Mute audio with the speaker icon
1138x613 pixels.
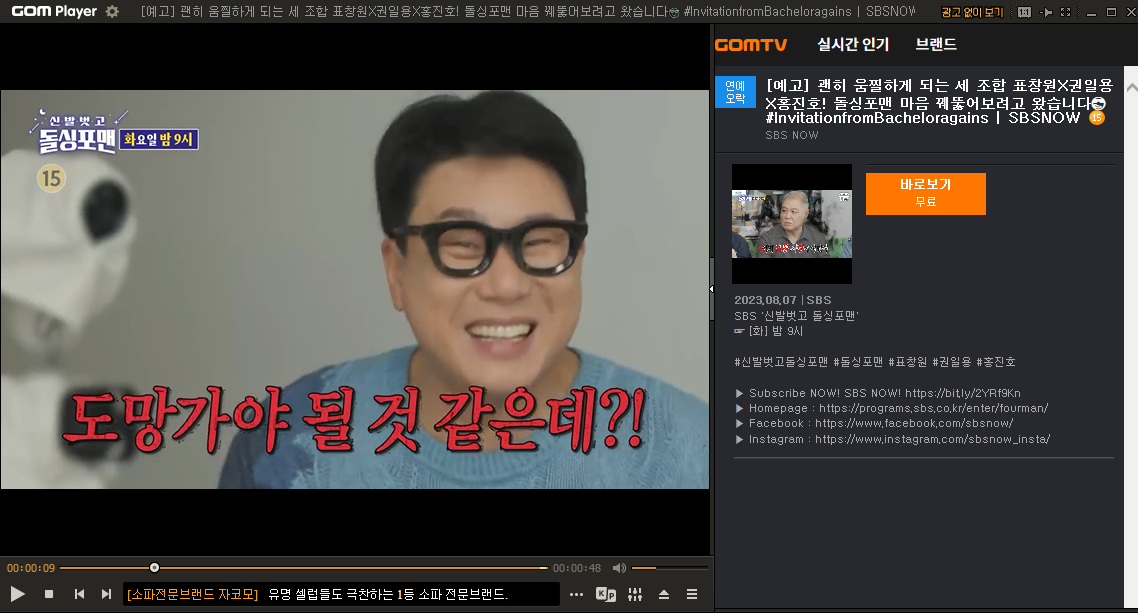click(x=620, y=567)
